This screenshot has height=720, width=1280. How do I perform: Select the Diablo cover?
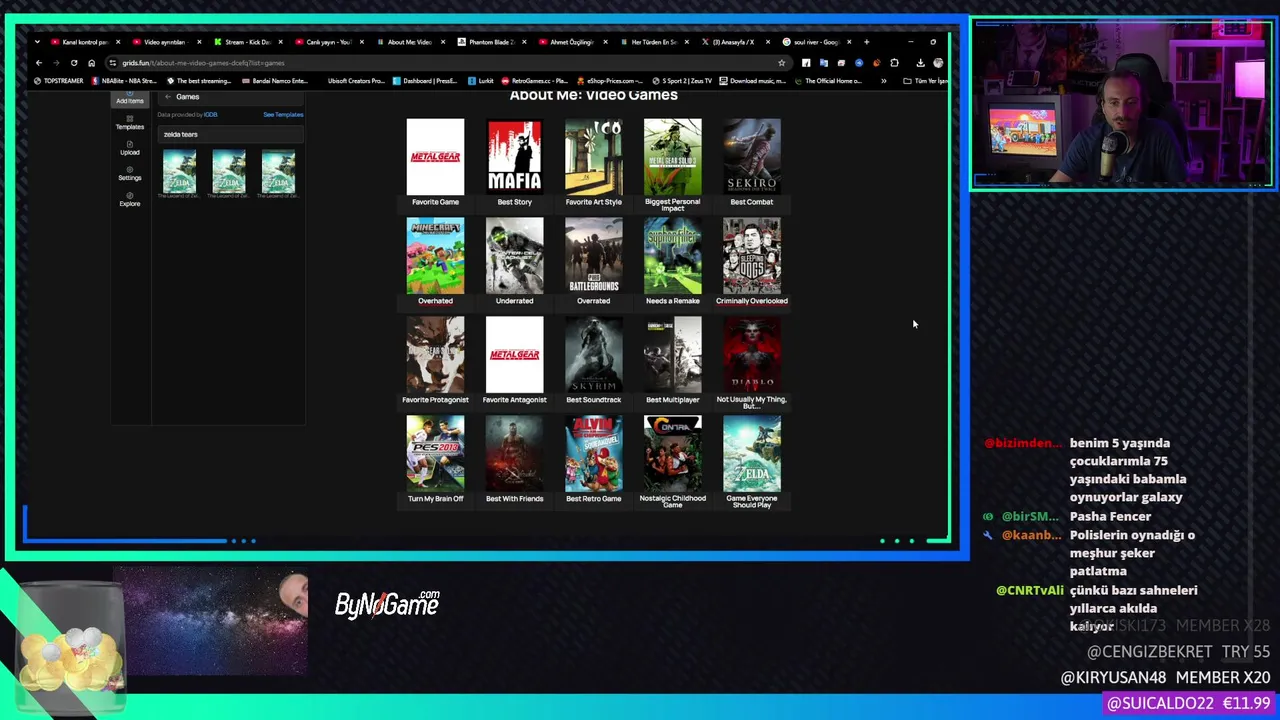click(752, 355)
